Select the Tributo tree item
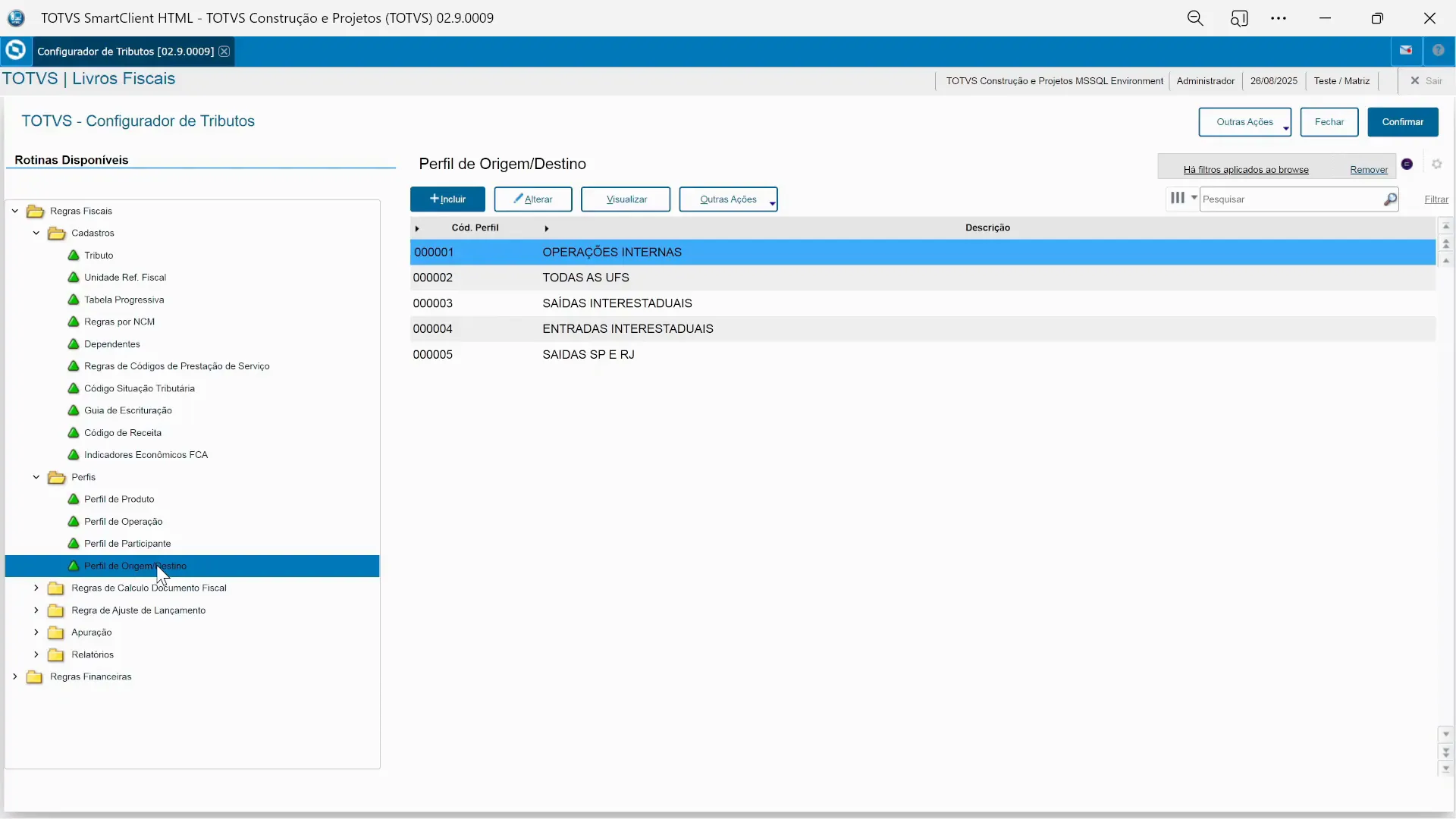 coord(99,256)
